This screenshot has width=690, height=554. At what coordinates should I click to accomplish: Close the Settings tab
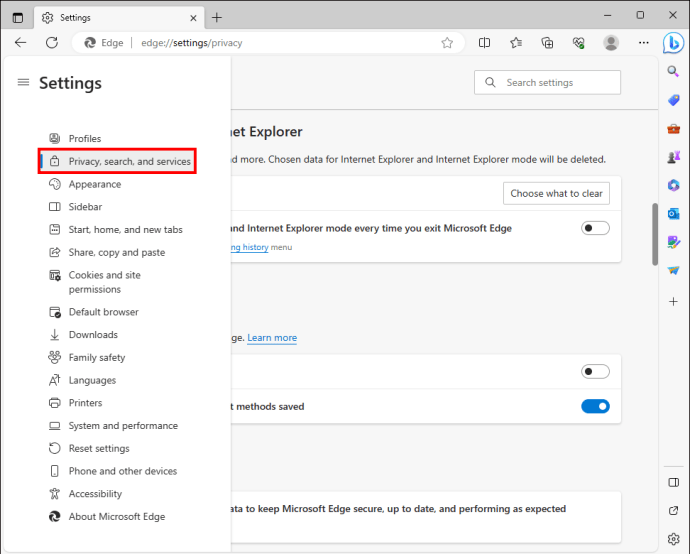click(193, 18)
